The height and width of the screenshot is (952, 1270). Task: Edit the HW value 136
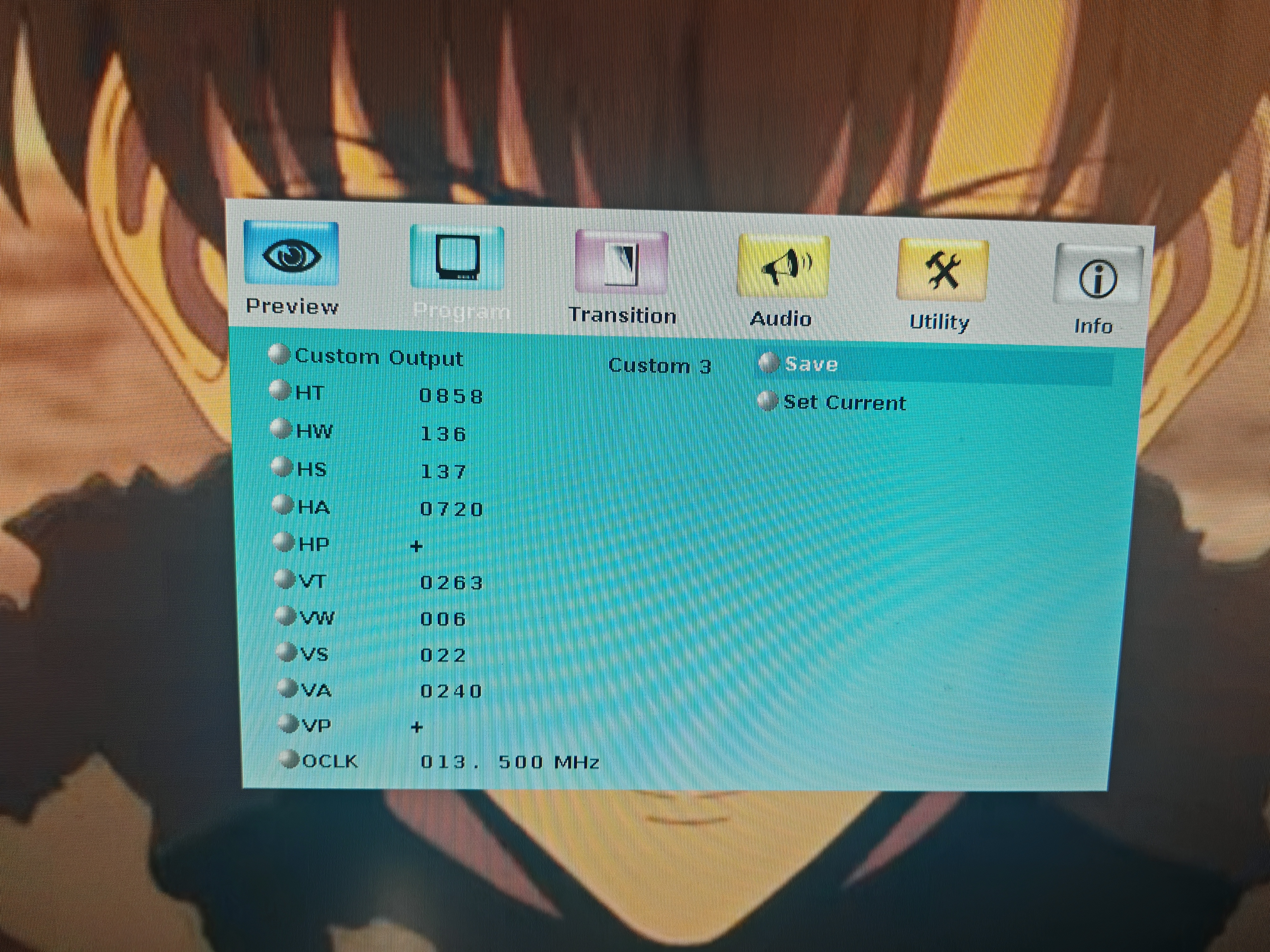(444, 434)
